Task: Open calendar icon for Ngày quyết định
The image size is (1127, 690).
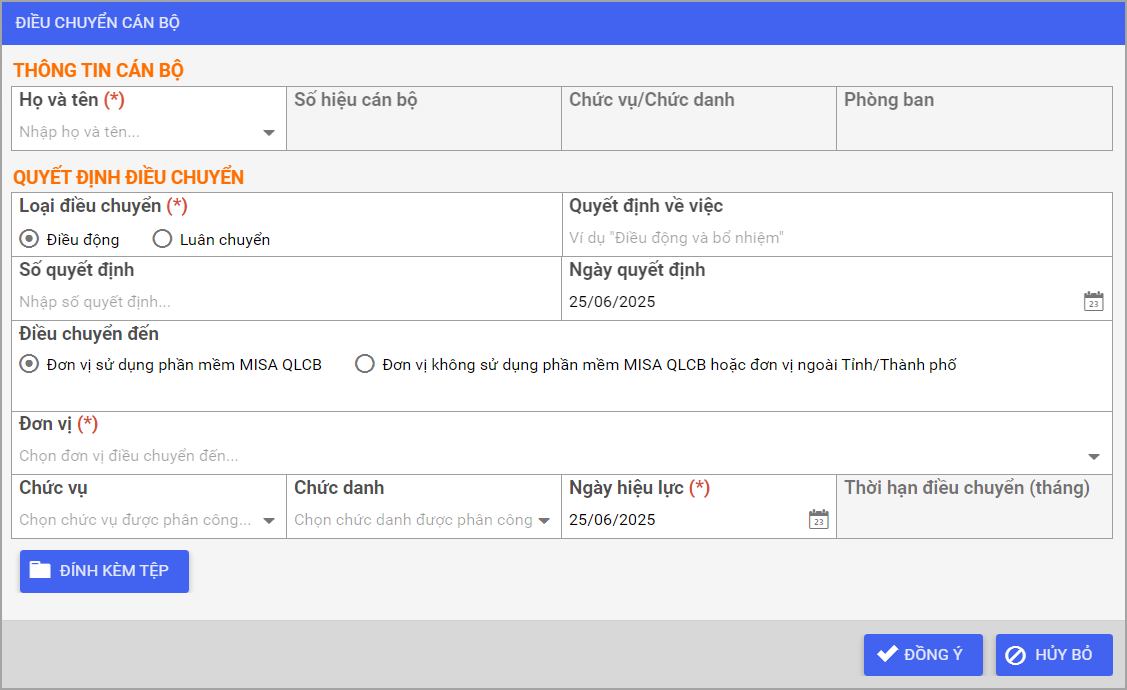Action: (1093, 301)
